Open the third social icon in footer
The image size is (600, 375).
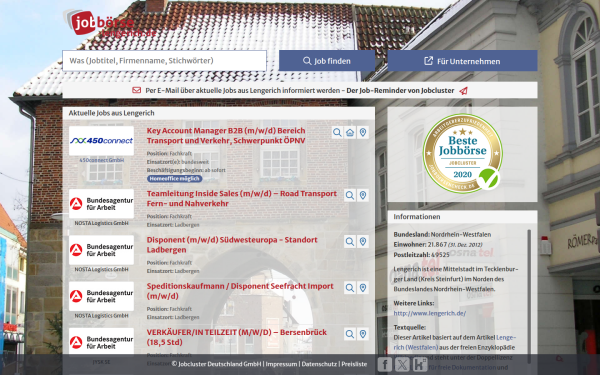click(420, 364)
